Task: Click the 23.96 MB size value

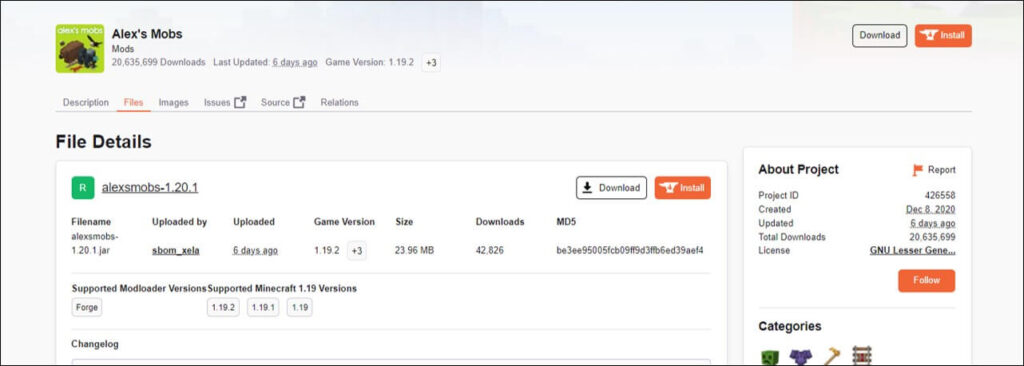Action: 415,250
